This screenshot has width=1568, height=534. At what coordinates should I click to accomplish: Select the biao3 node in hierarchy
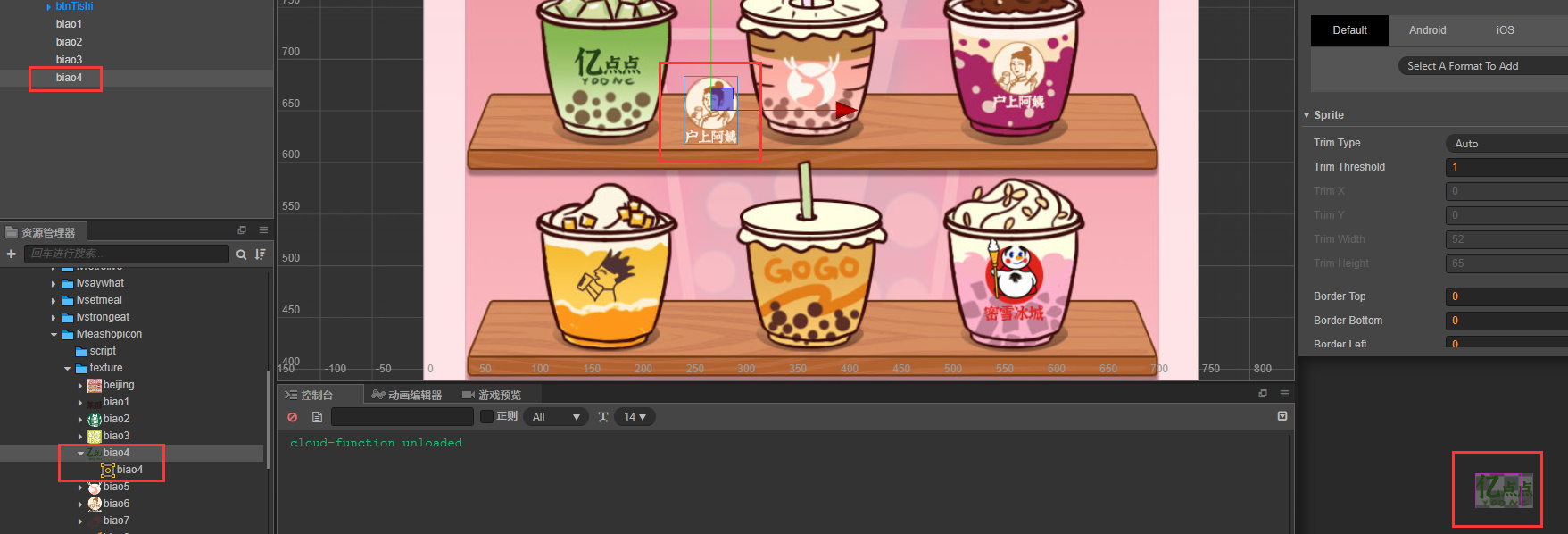click(69, 60)
